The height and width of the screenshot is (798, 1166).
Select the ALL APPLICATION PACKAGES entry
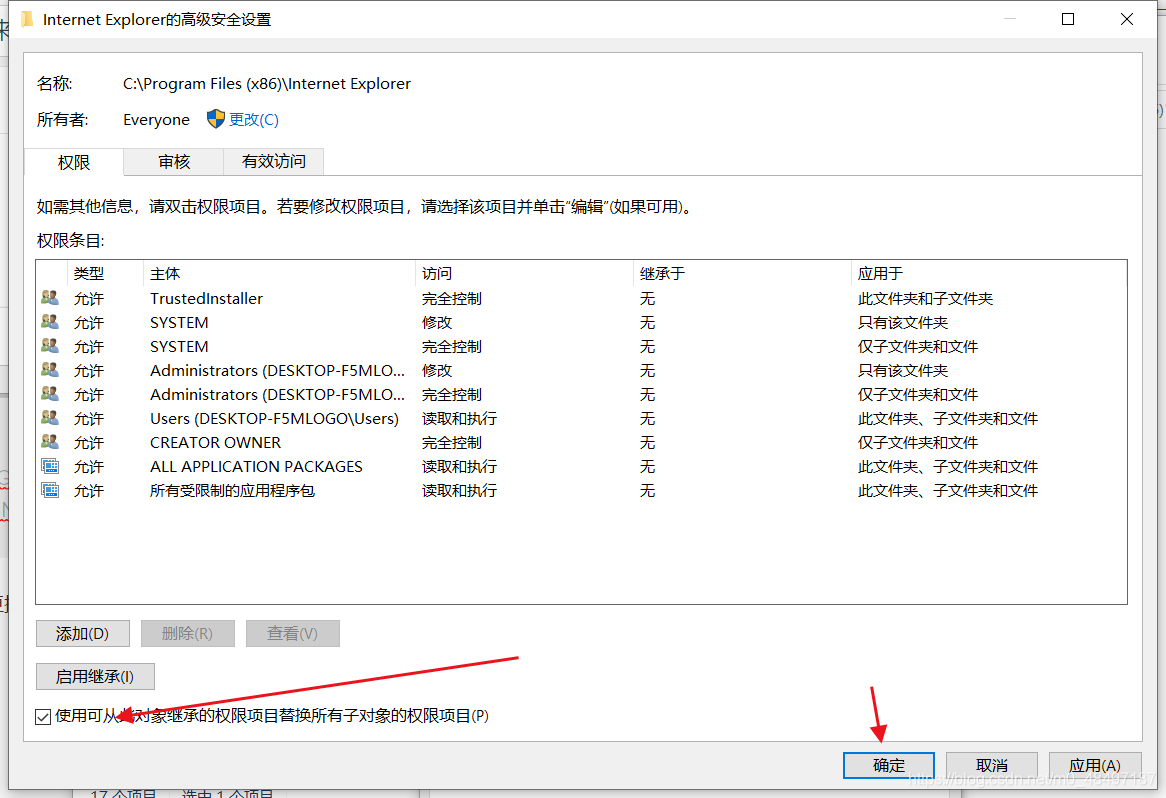click(x=257, y=466)
